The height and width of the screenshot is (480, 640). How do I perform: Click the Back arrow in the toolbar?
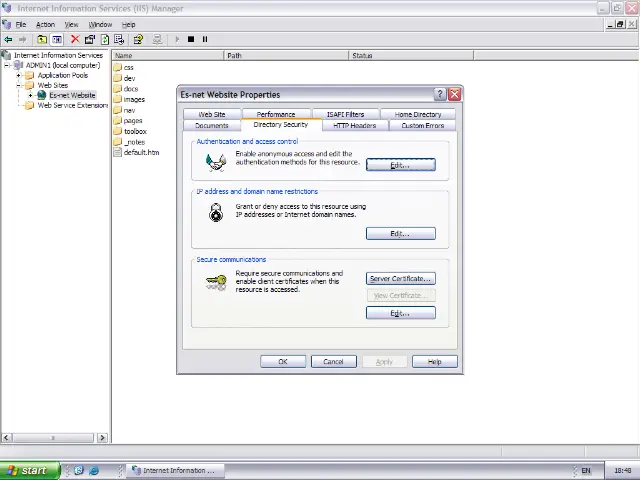[x=8, y=39]
